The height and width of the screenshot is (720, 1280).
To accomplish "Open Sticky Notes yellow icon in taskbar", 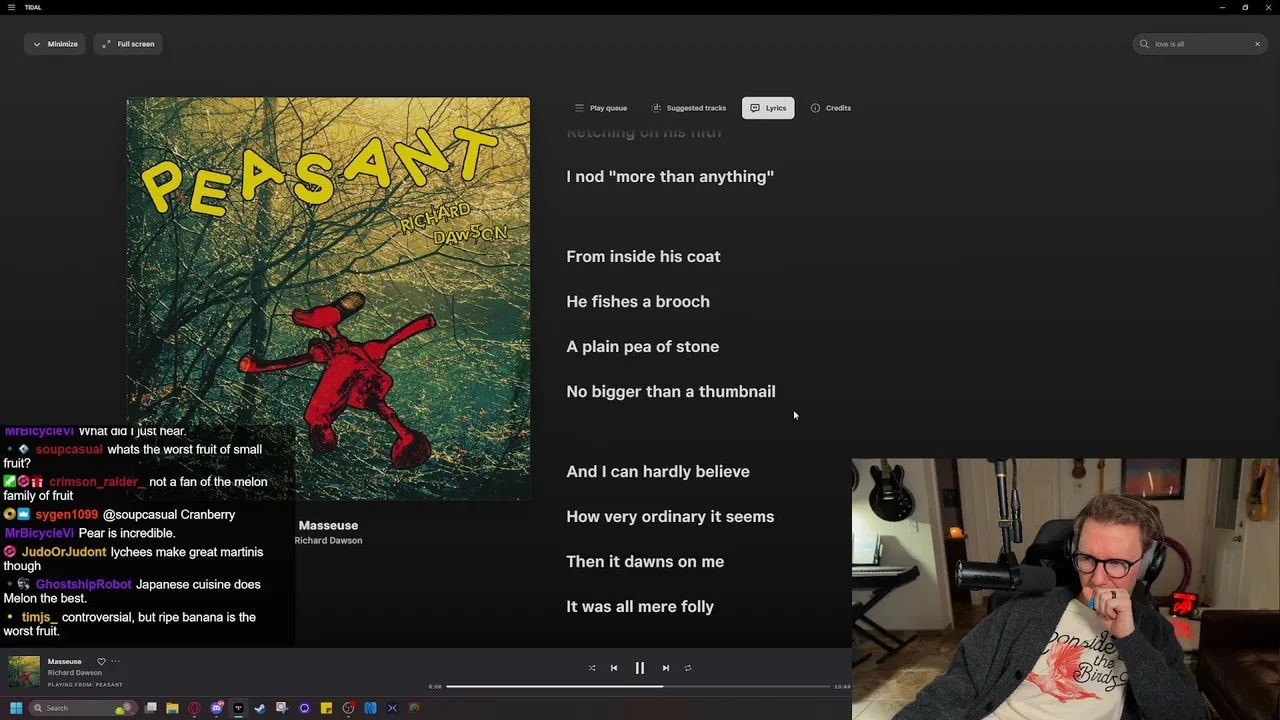I will [x=326, y=708].
